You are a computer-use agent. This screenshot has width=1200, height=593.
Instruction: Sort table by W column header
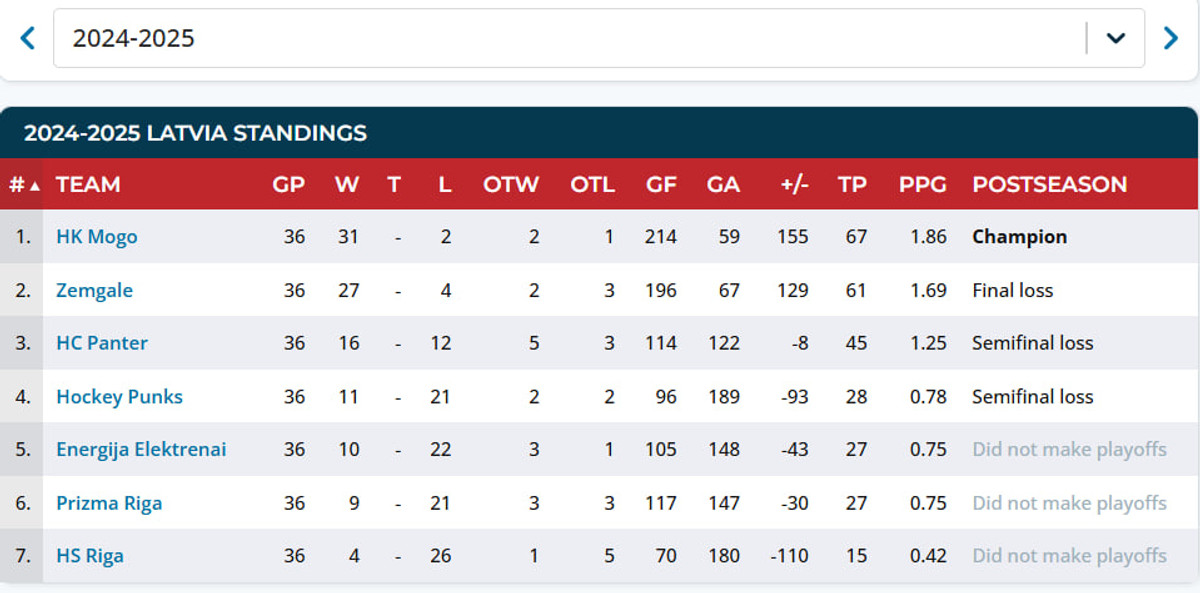347,184
